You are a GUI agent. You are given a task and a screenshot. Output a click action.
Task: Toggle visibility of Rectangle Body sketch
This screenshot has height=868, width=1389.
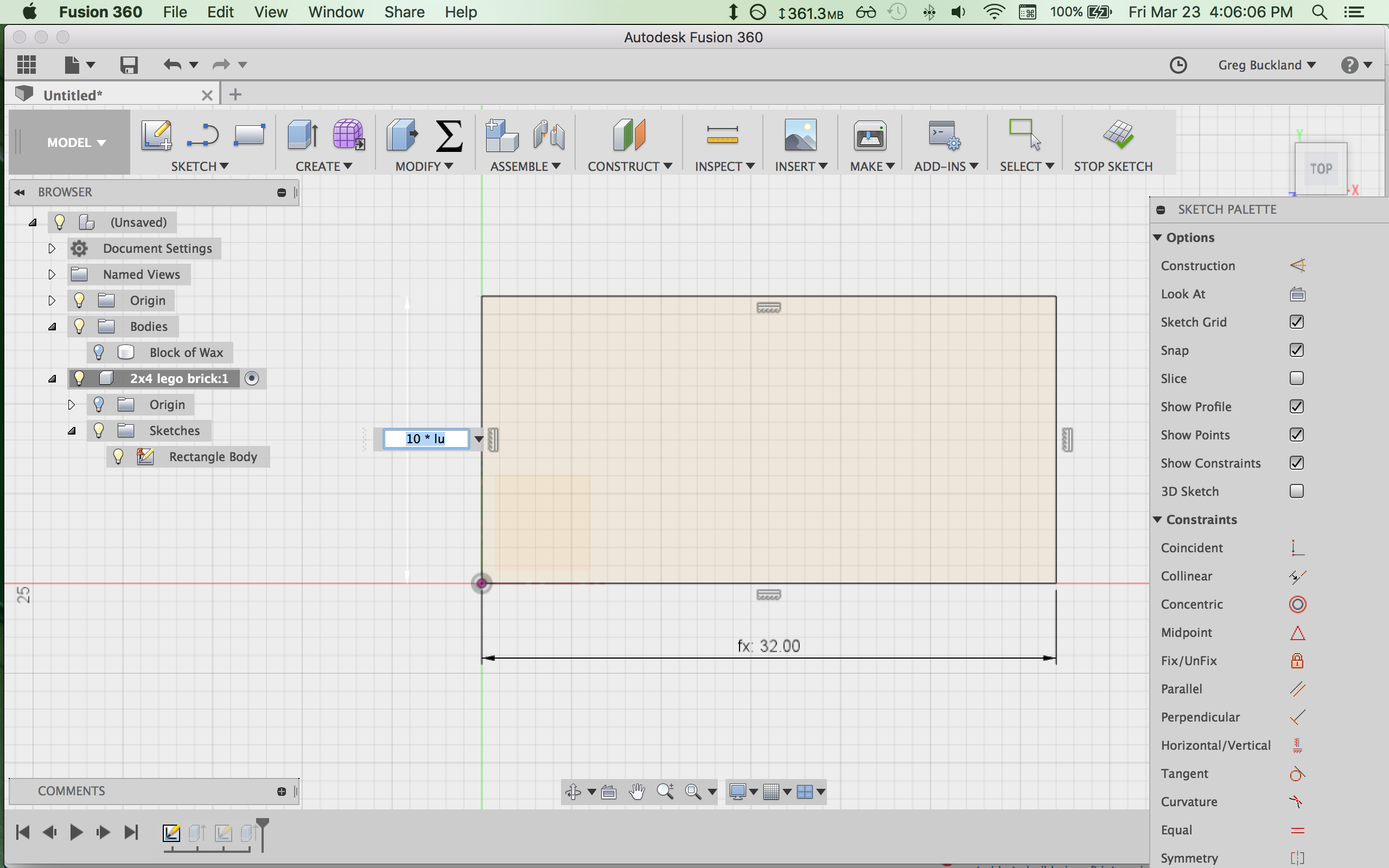pos(118,456)
